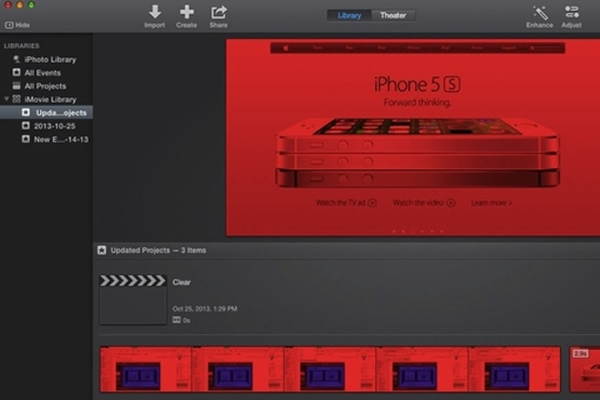The image size is (600, 400).
Task: Click the red close window button
Action: tap(8, 5)
